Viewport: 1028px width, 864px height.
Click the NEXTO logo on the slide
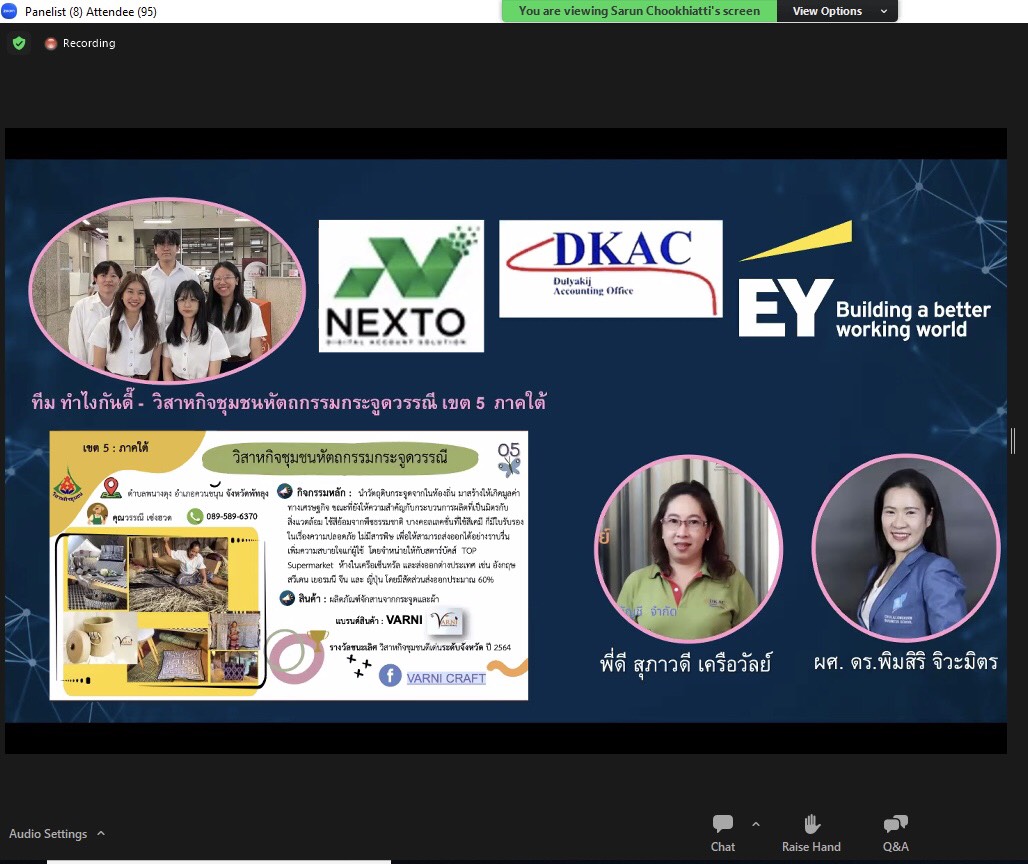click(401, 286)
